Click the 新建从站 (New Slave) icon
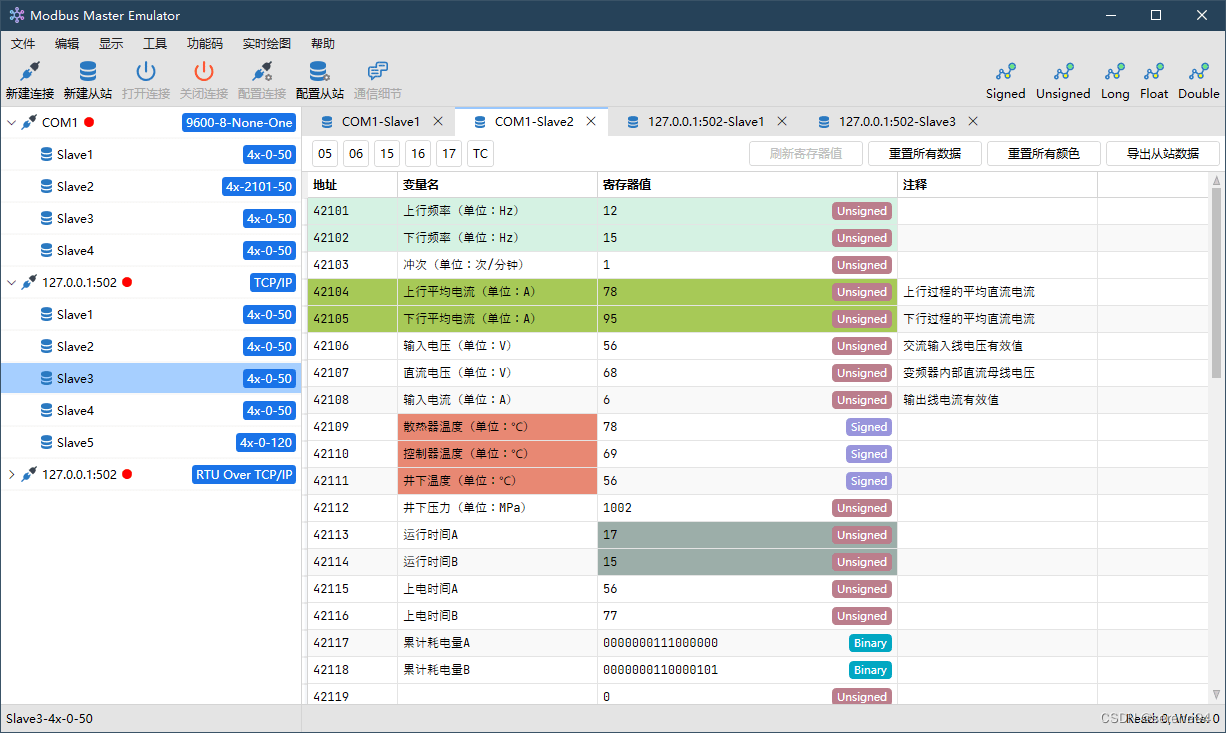The height and width of the screenshot is (733, 1226). tap(87, 78)
